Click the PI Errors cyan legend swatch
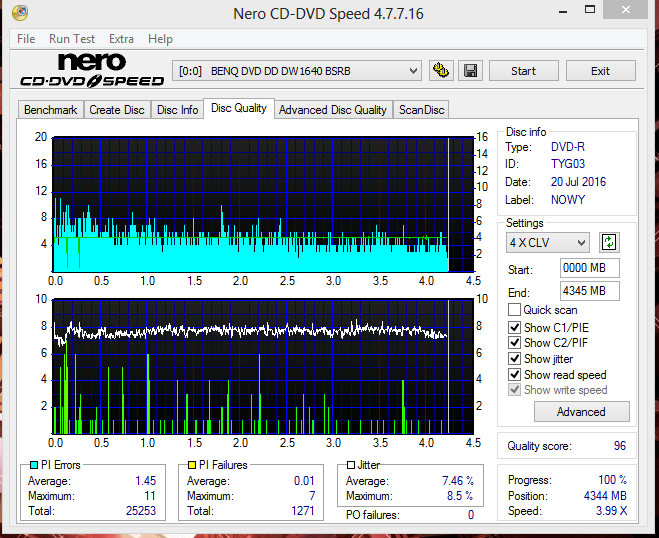The height and width of the screenshot is (538, 659). click(34, 465)
